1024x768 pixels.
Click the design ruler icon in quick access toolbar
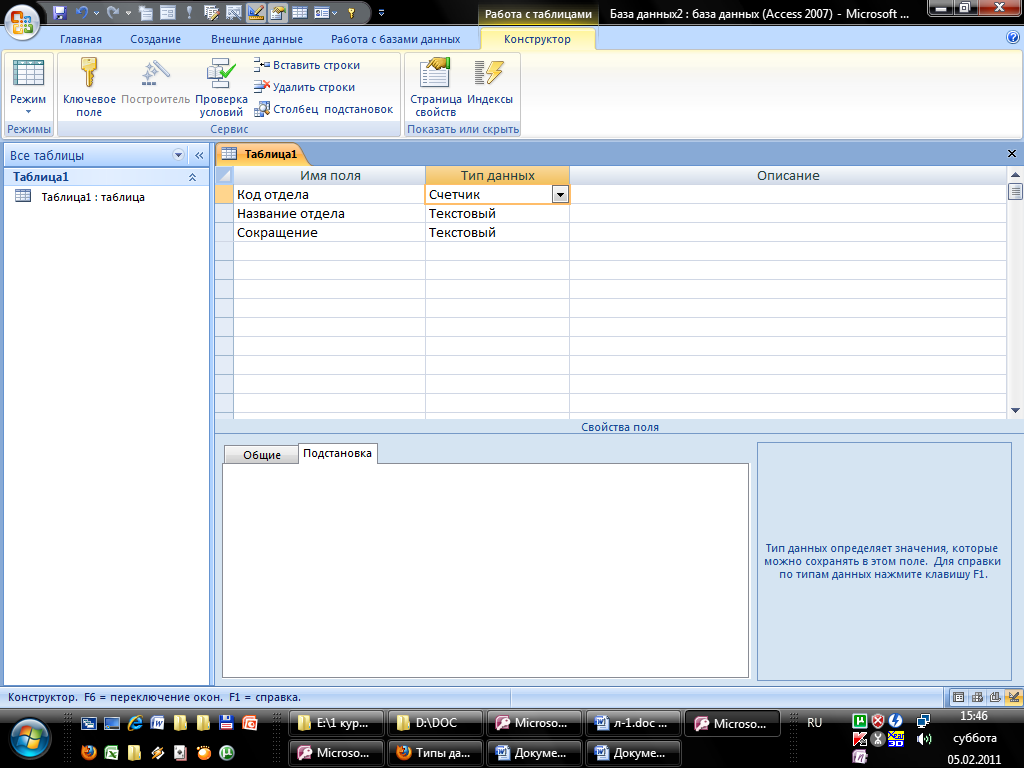(x=255, y=12)
